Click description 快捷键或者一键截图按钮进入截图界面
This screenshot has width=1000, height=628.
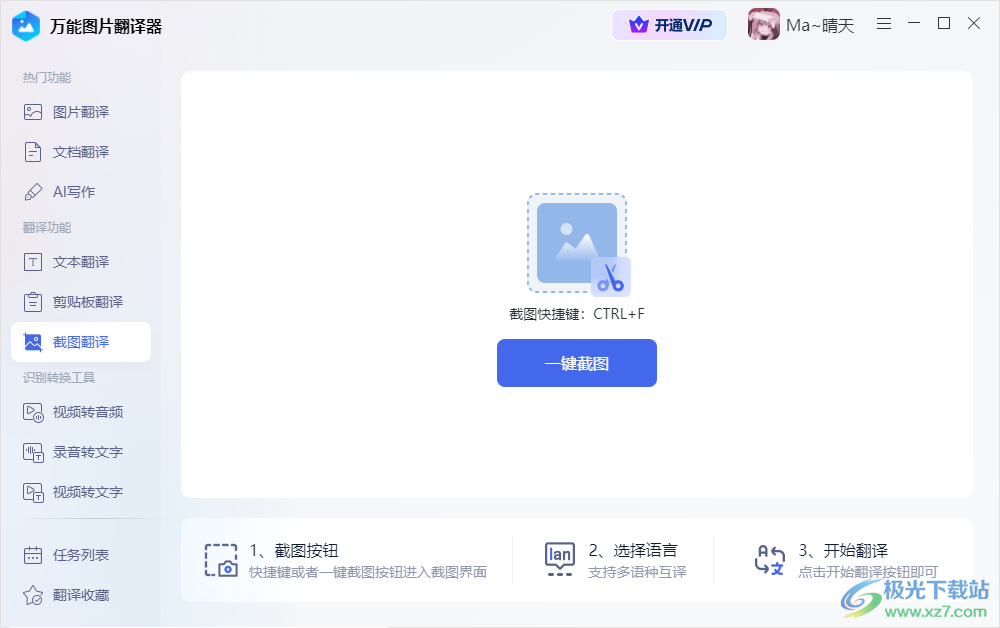[368, 573]
